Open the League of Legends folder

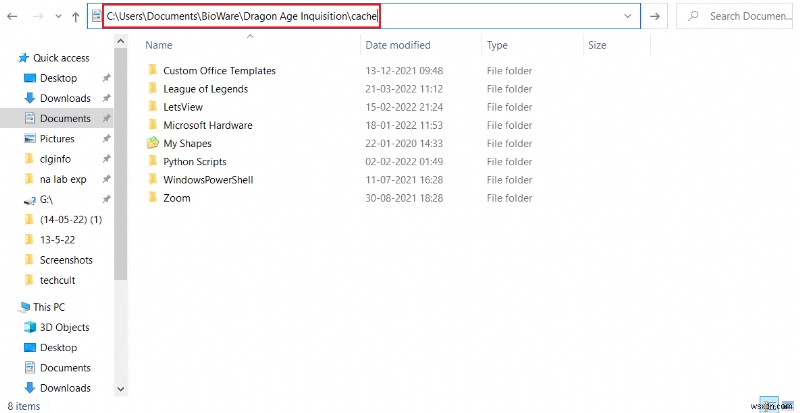(x=205, y=89)
